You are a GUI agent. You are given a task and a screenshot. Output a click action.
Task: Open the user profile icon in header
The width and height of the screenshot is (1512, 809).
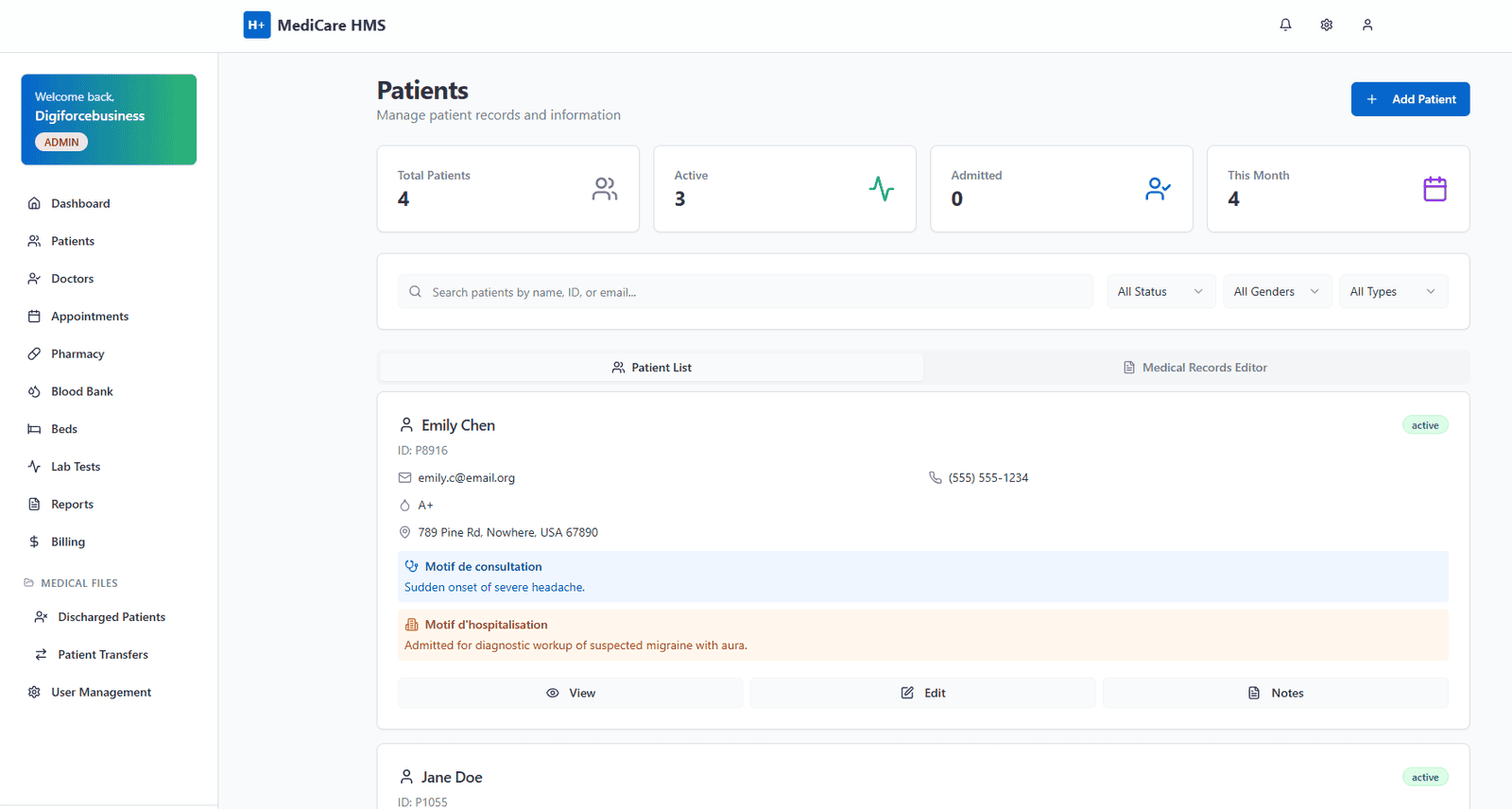coord(1367,25)
